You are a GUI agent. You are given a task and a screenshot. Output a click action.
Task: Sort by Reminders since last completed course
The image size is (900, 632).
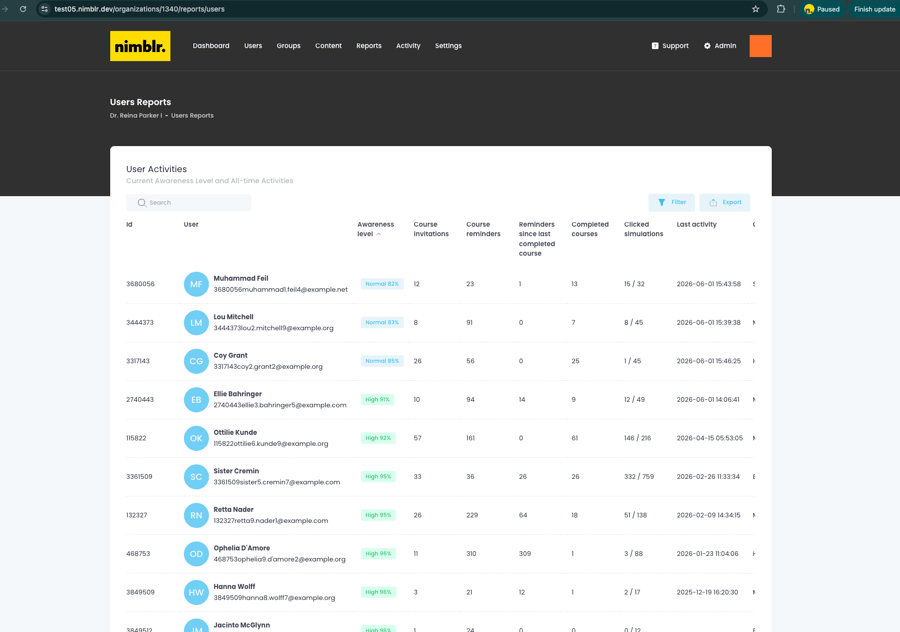pyautogui.click(x=537, y=239)
